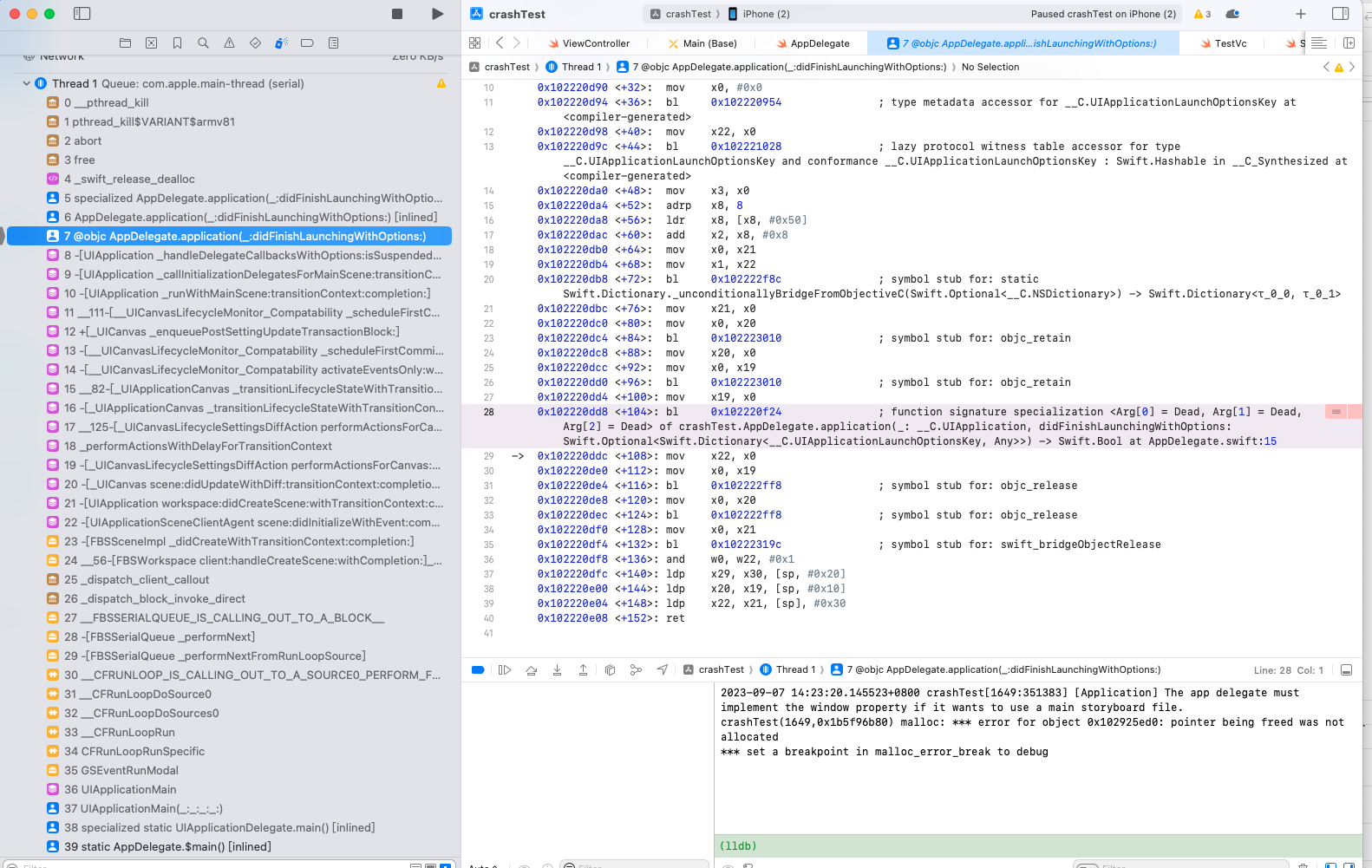Click into the (lldb) console prompt

(1038, 846)
